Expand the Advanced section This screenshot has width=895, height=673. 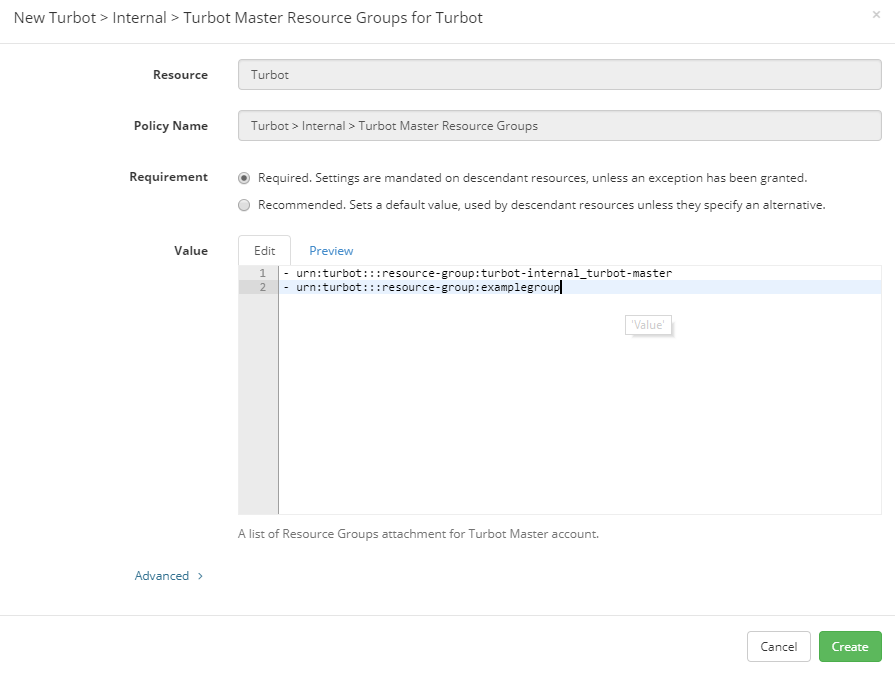tap(168, 576)
